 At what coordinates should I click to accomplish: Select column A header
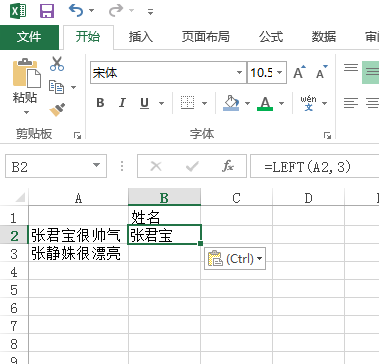(x=78, y=198)
